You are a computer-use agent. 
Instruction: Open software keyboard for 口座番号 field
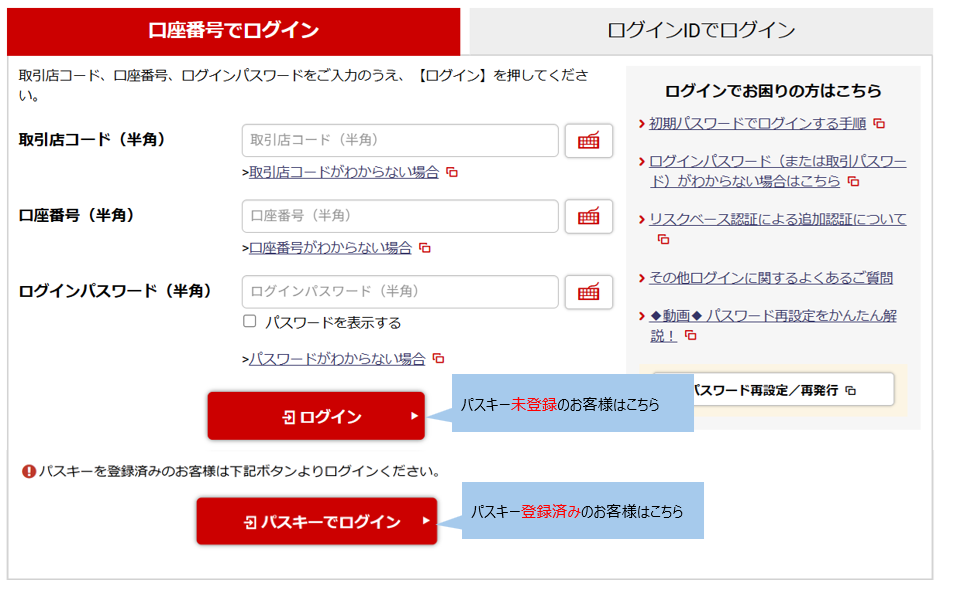[x=588, y=216]
